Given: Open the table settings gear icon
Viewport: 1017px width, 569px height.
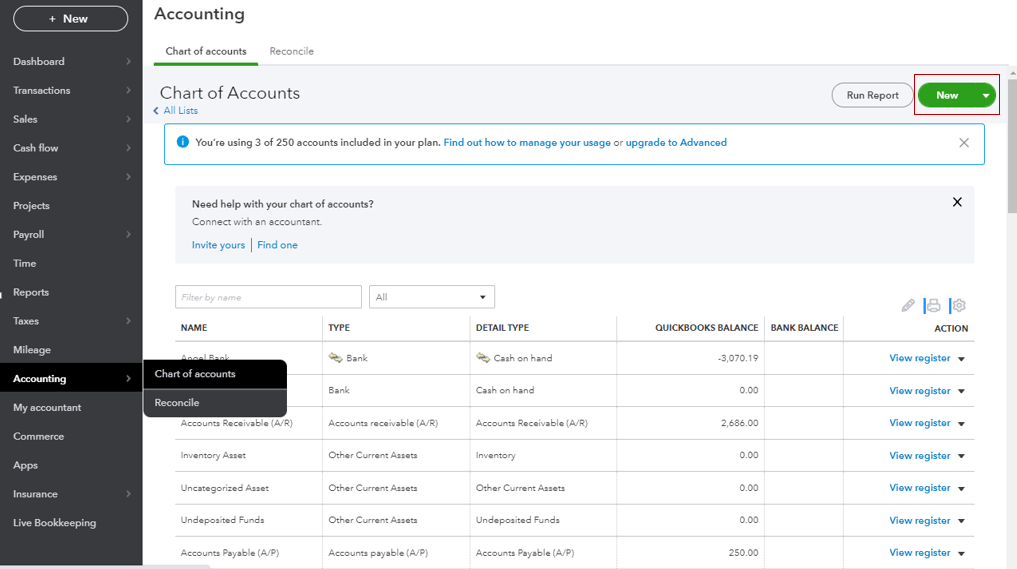Looking at the screenshot, I should [x=958, y=306].
